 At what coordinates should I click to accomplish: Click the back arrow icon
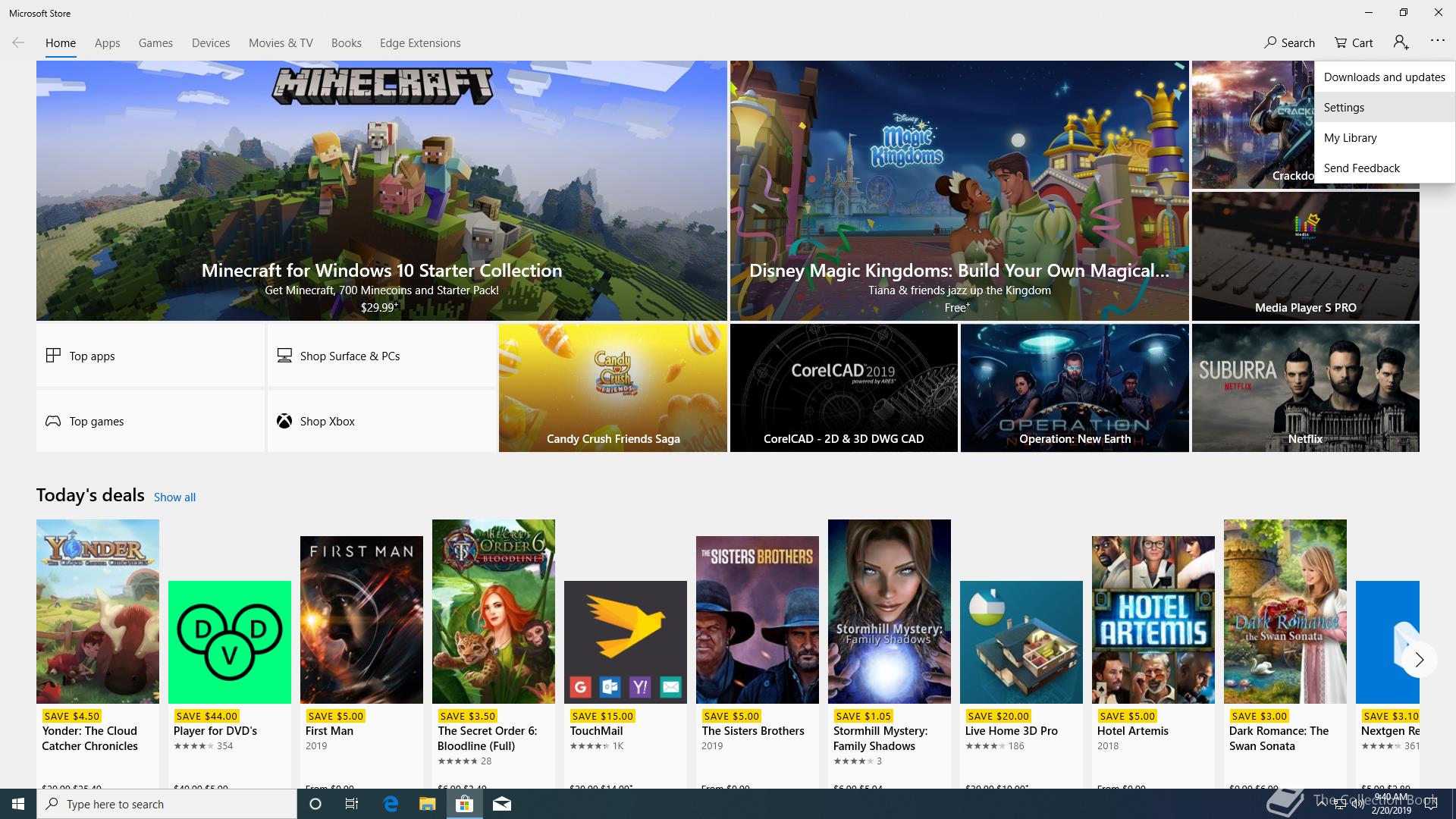click(18, 42)
